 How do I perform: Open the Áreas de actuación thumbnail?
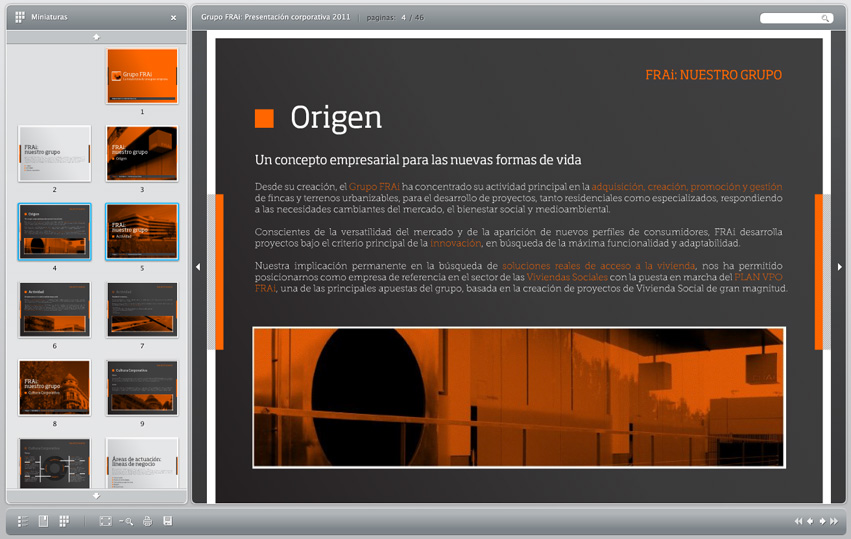142,463
